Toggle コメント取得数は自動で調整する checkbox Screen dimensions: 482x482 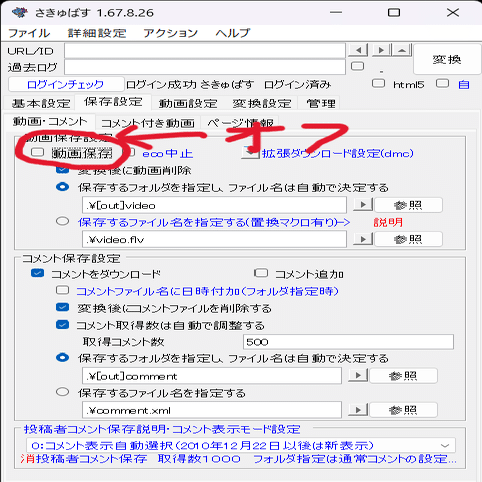point(62,324)
